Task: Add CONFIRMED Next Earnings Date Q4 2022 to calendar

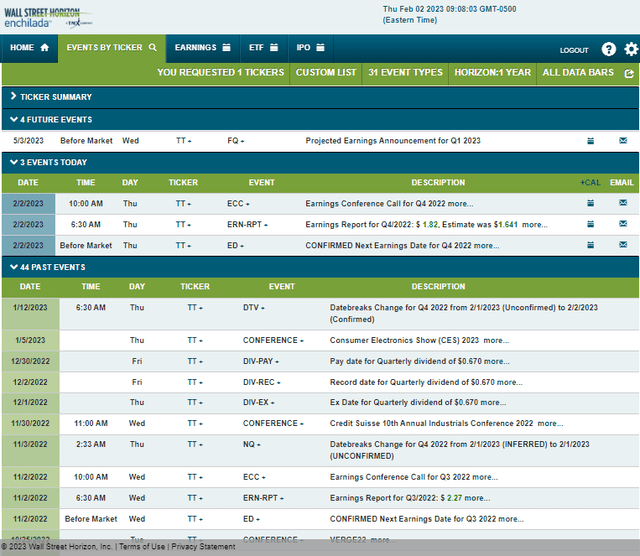Action: coord(590,245)
